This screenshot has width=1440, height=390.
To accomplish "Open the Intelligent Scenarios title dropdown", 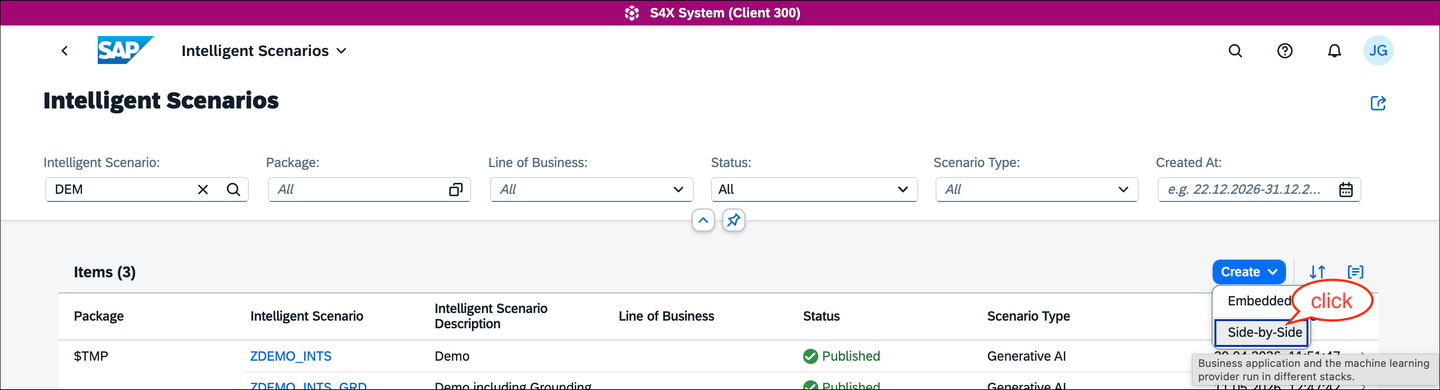I will pyautogui.click(x=264, y=51).
